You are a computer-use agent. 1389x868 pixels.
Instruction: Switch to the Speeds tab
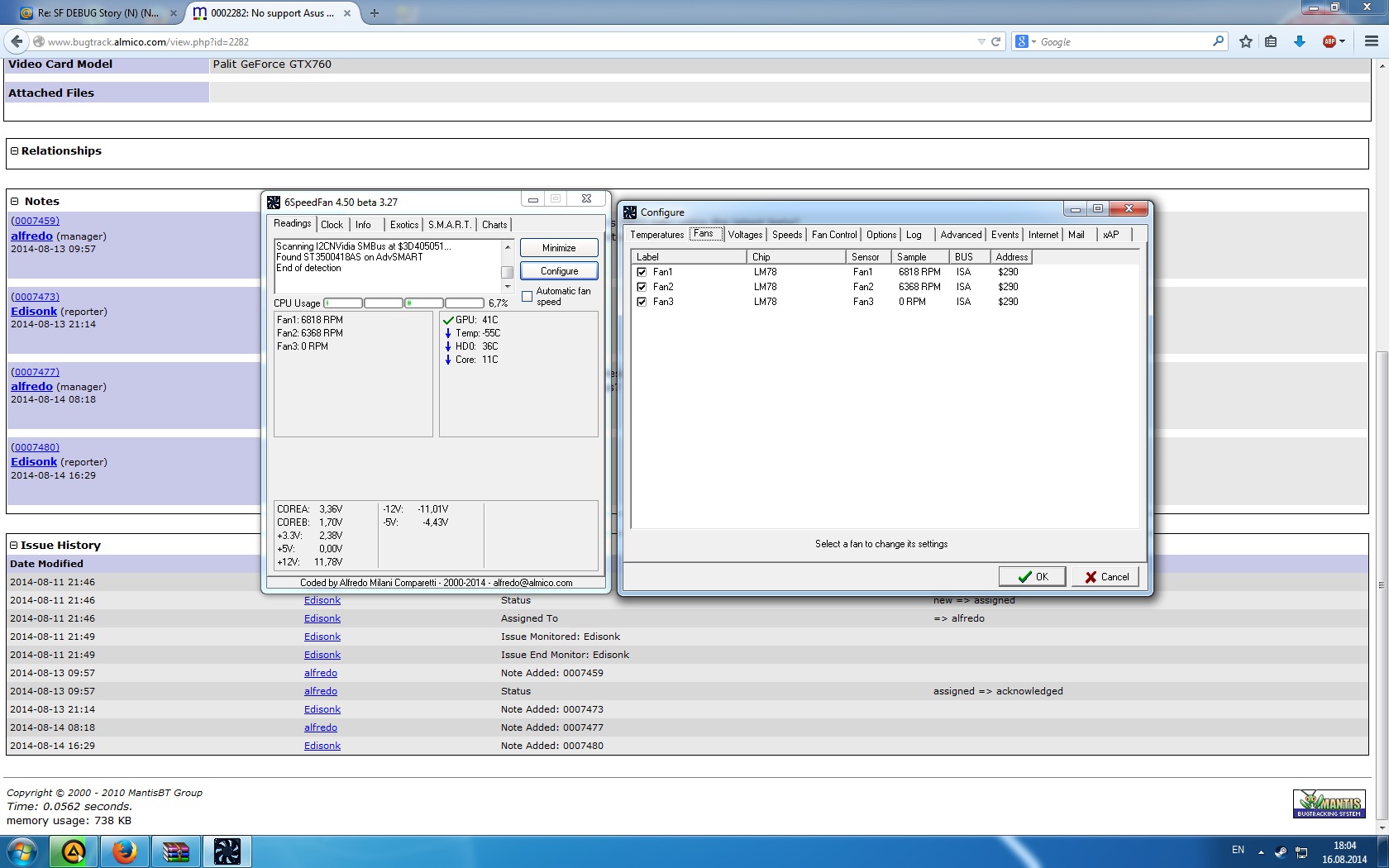(787, 235)
